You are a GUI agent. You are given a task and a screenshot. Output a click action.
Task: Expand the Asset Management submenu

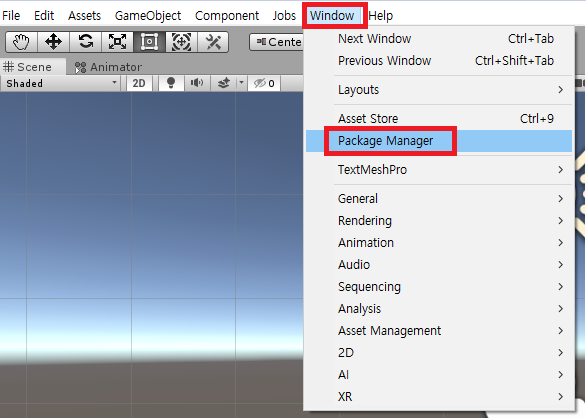click(439, 331)
